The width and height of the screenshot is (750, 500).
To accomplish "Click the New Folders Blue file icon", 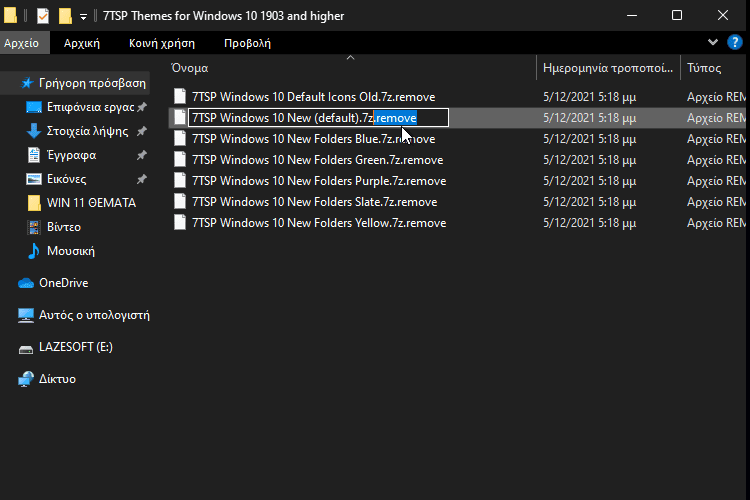I will click(180, 138).
